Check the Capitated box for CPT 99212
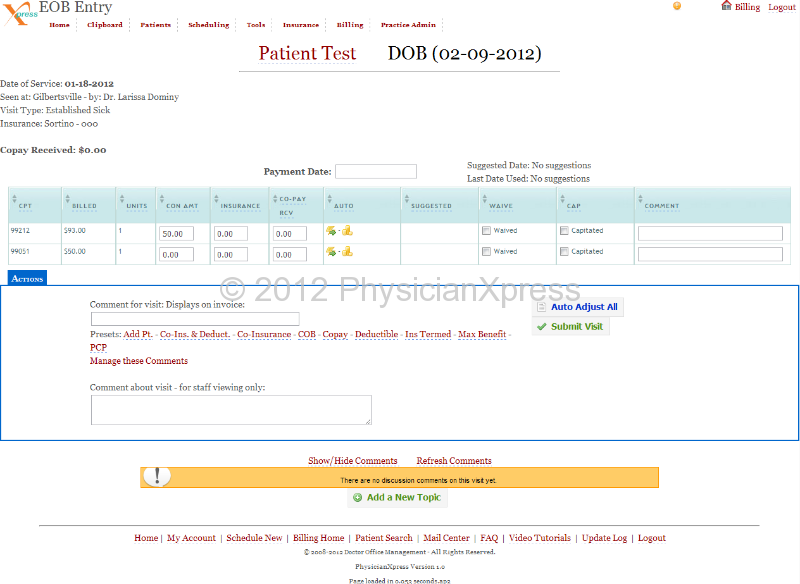The height and width of the screenshot is (584, 800). pos(565,231)
